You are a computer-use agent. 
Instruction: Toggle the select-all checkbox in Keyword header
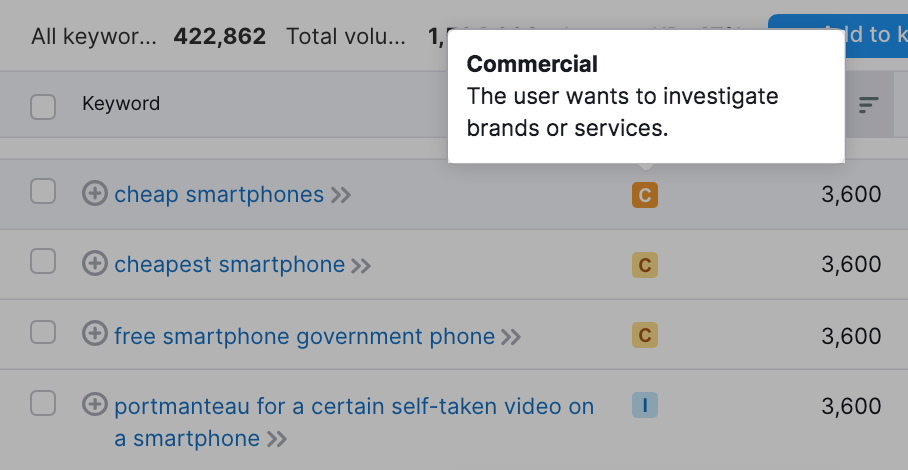point(43,106)
